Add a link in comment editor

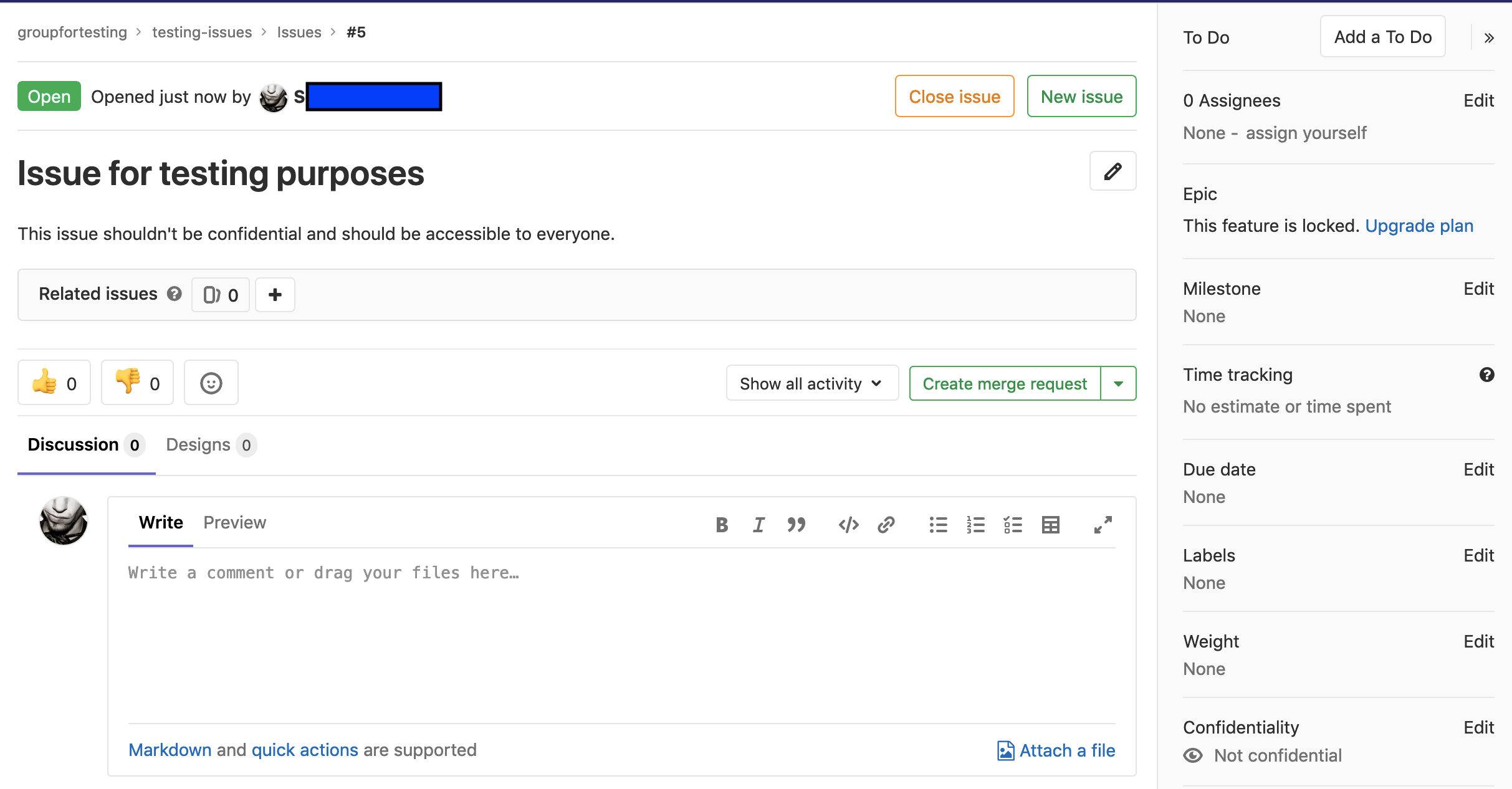[x=886, y=525]
